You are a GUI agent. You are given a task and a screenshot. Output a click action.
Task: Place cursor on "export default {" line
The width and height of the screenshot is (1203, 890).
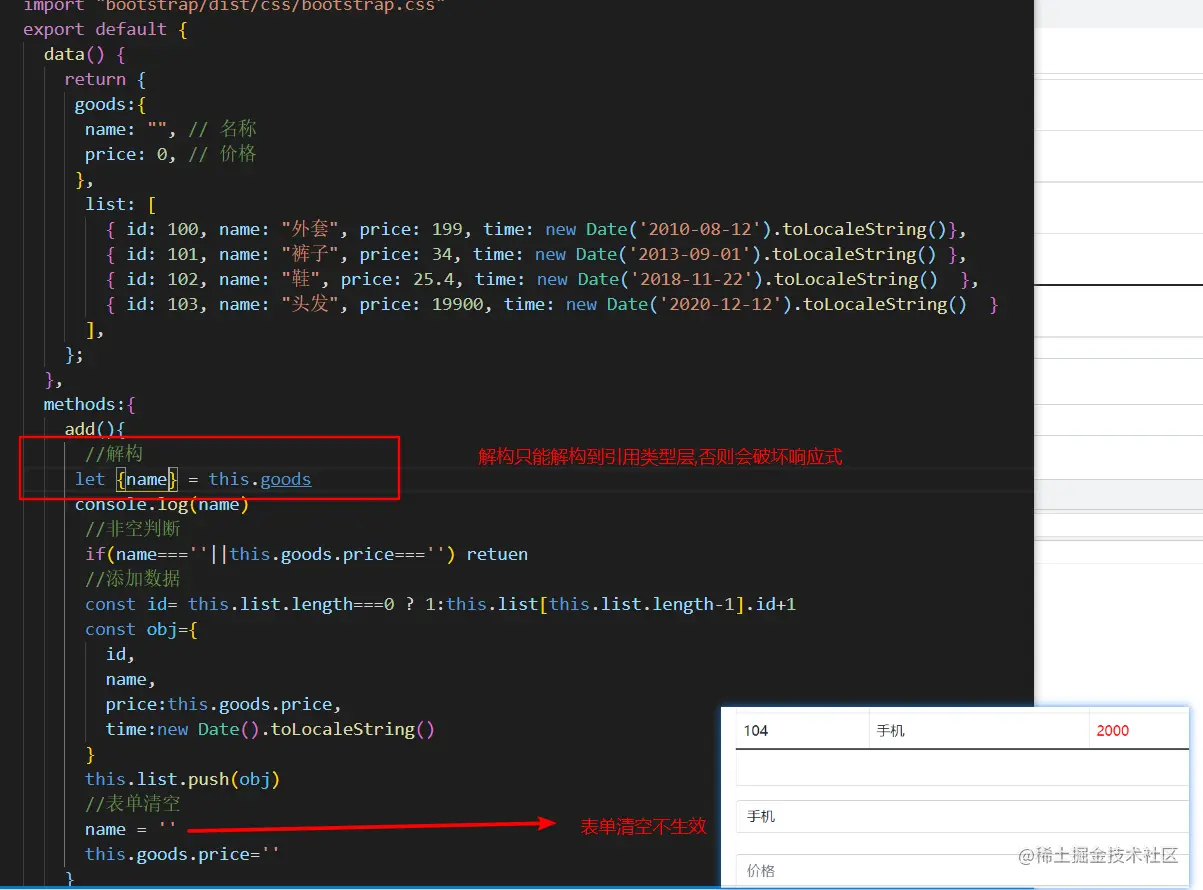[x=105, y=29]
